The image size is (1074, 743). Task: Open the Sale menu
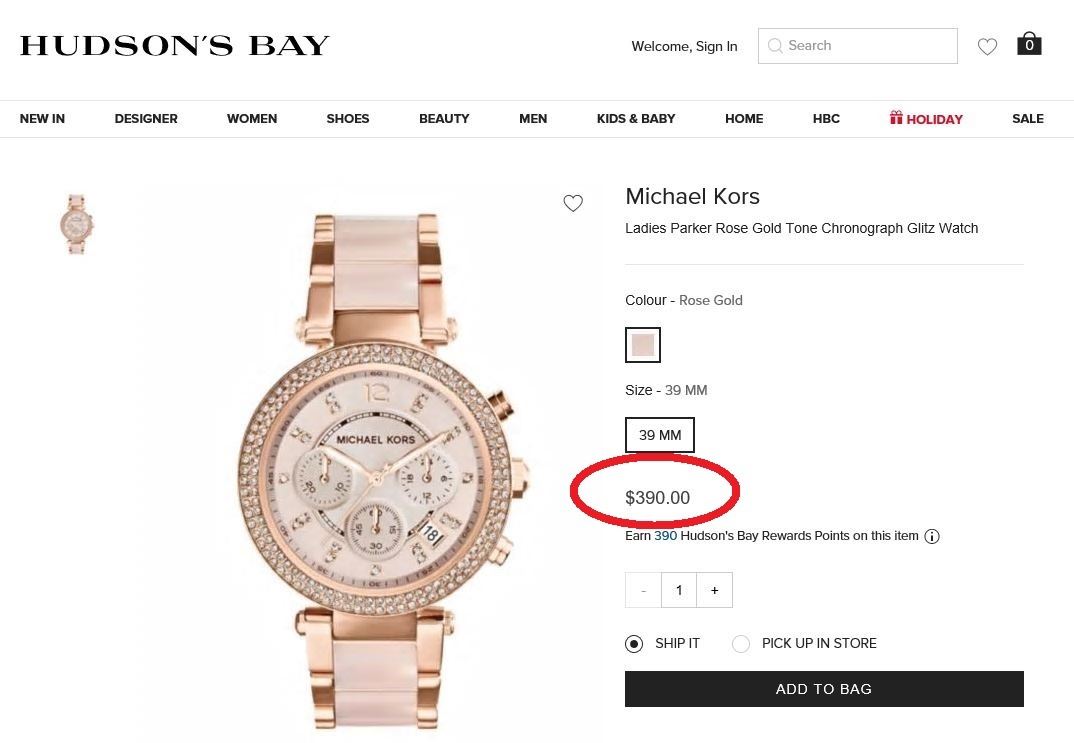[x=1027, y=119]
